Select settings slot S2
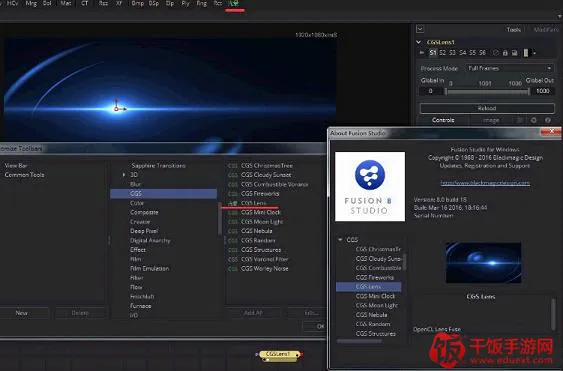 coord(442,53)
